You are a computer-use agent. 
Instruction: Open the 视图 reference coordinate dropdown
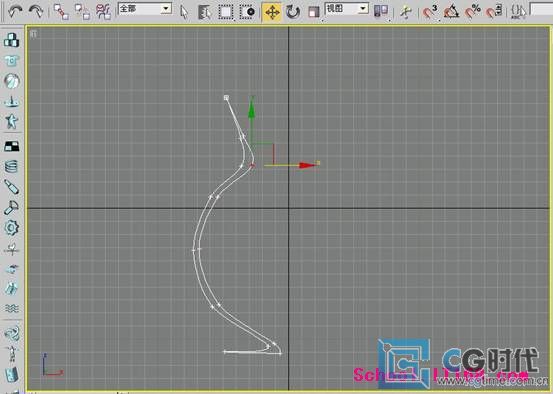(347, 9)
